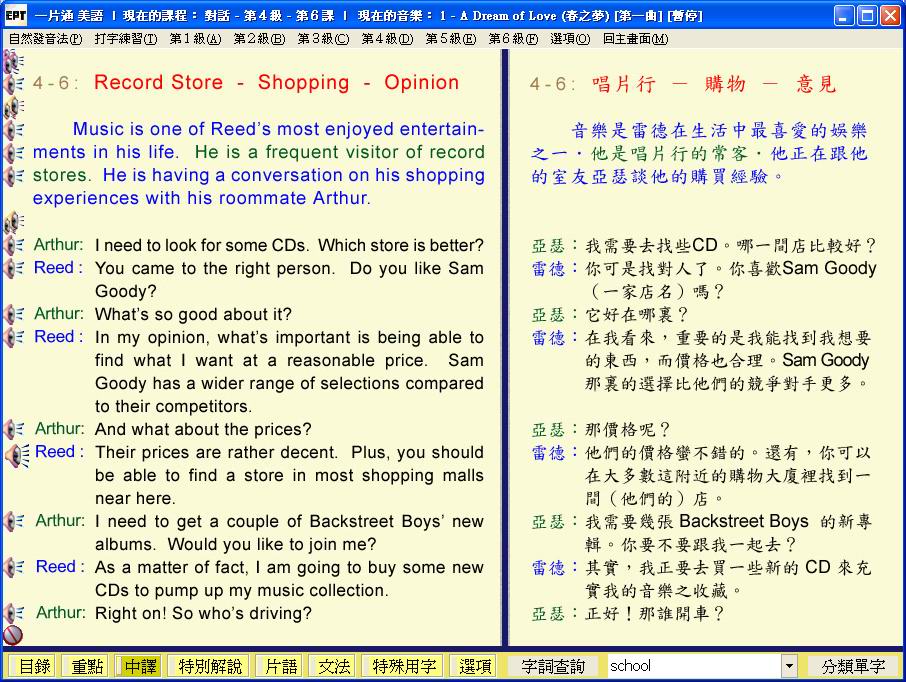Click the red stop icon at bottom left

[x=13, y=635]
